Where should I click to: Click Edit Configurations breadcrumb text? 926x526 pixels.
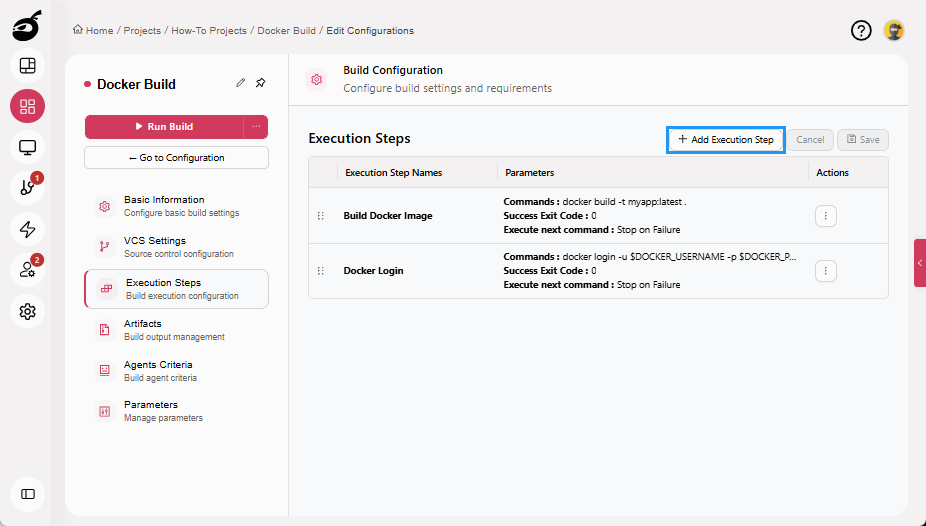370,30
